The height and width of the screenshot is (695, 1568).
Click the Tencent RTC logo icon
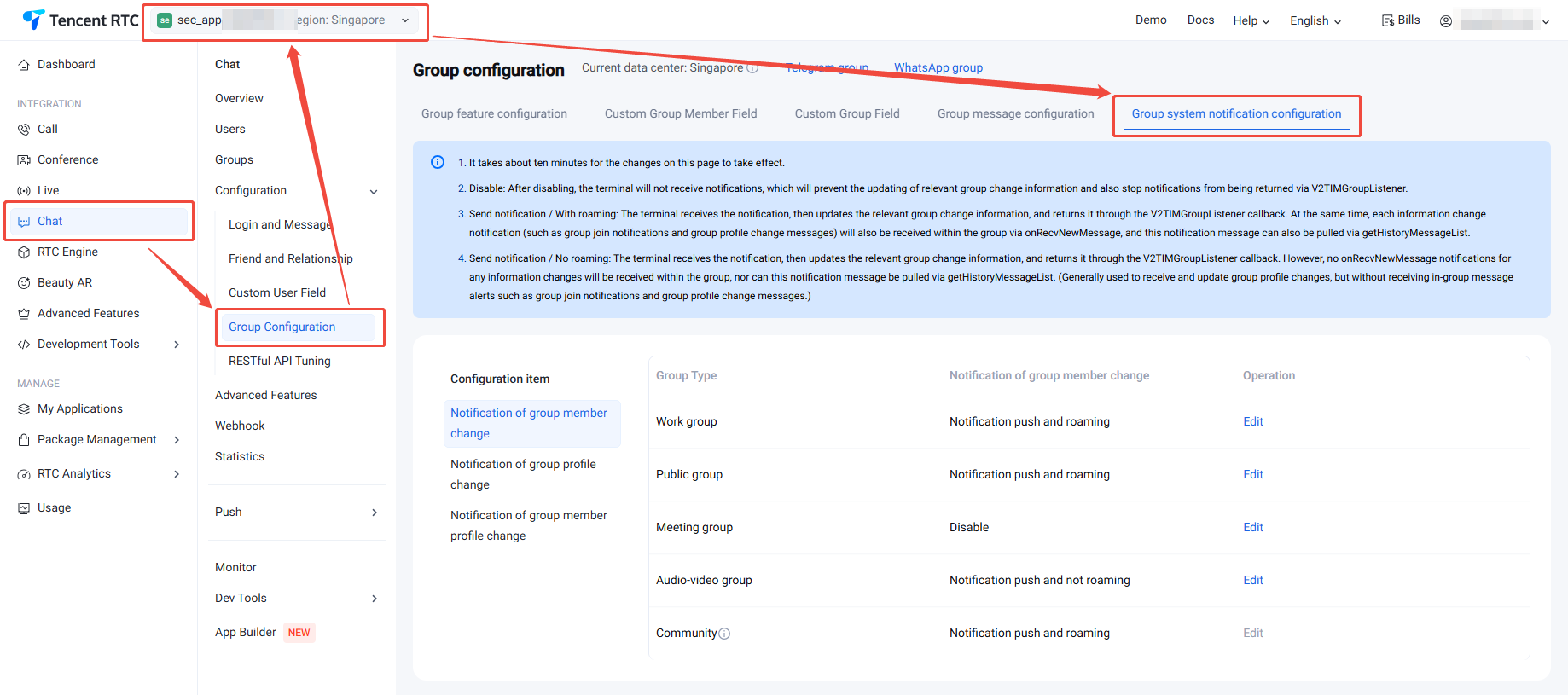33,20
